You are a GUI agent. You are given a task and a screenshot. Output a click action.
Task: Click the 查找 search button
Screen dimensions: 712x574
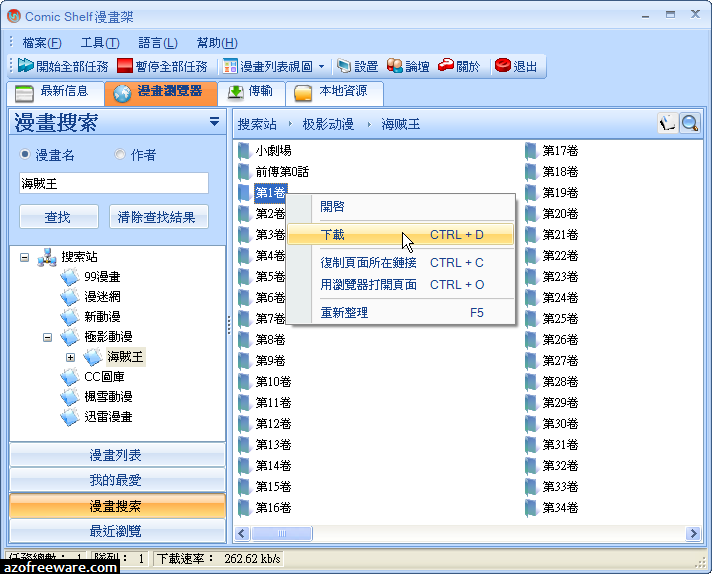(59, 217)
